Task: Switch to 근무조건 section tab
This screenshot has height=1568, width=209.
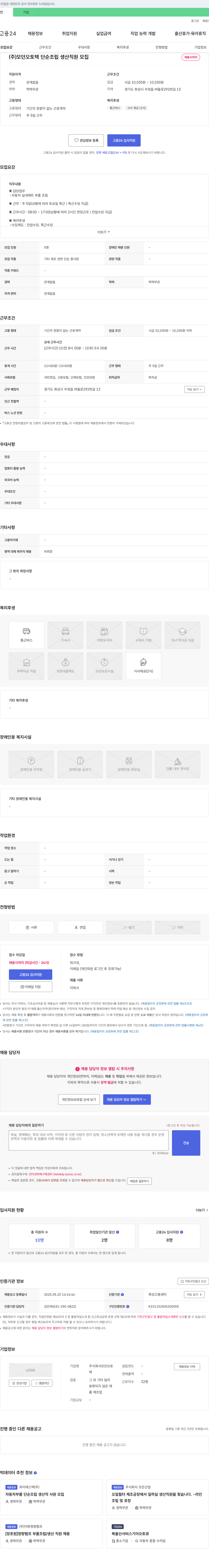Action: [45, 47]
